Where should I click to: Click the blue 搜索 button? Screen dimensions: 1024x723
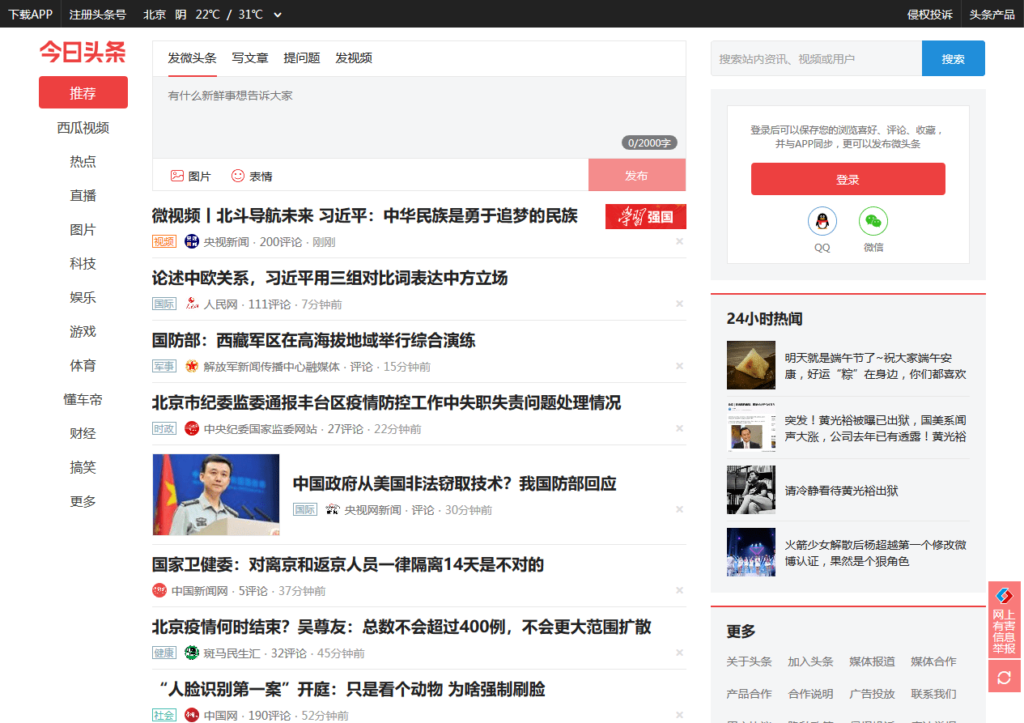(x=953, y=59)
